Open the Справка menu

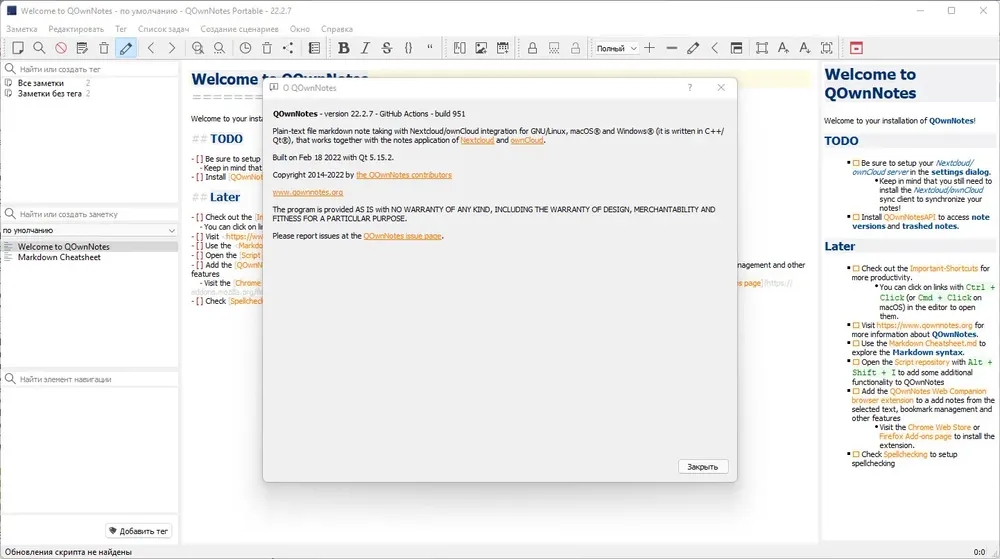[337, 29]
